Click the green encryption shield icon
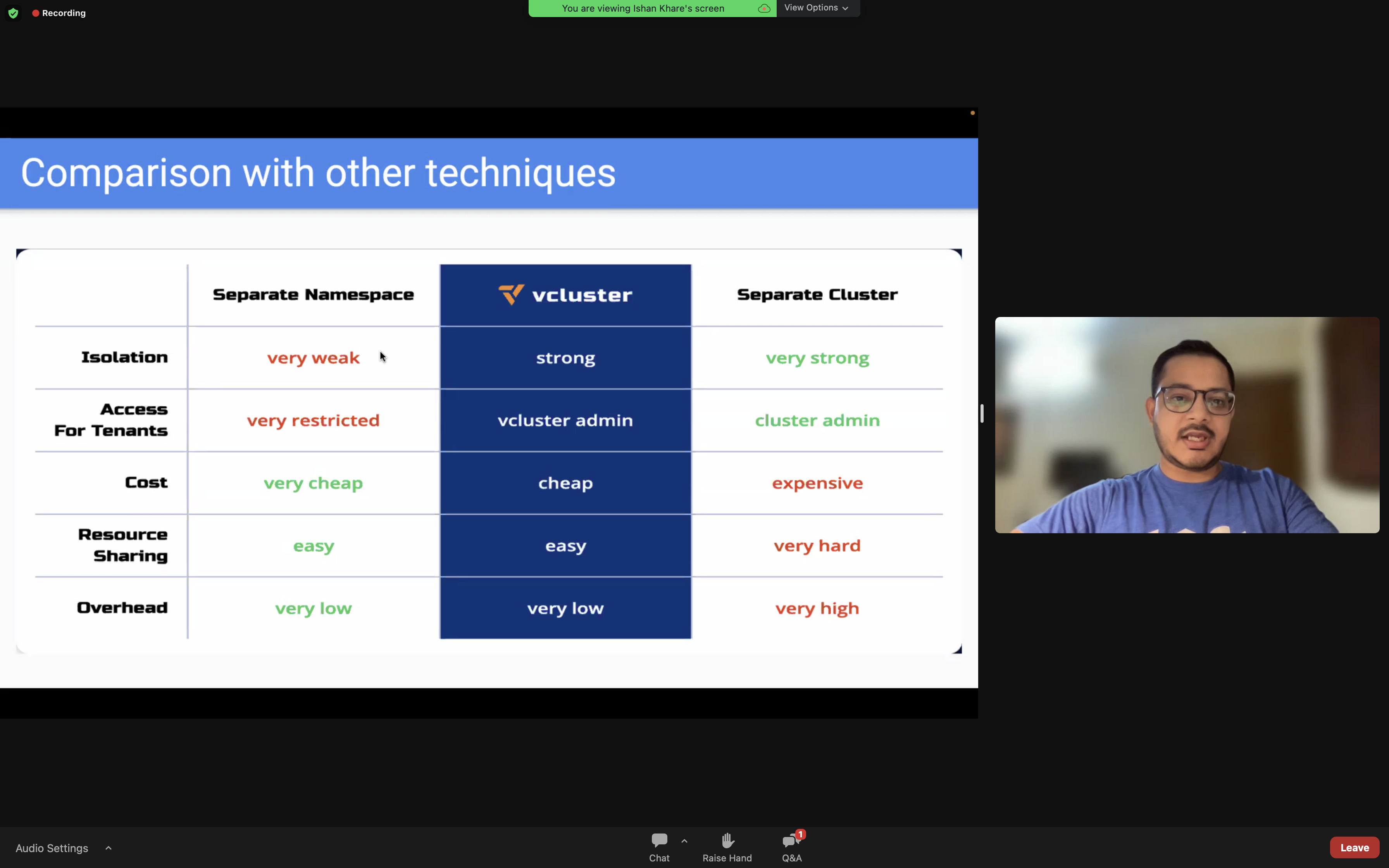The width and height of the screenshot is (1389, 868). (13, 13)
